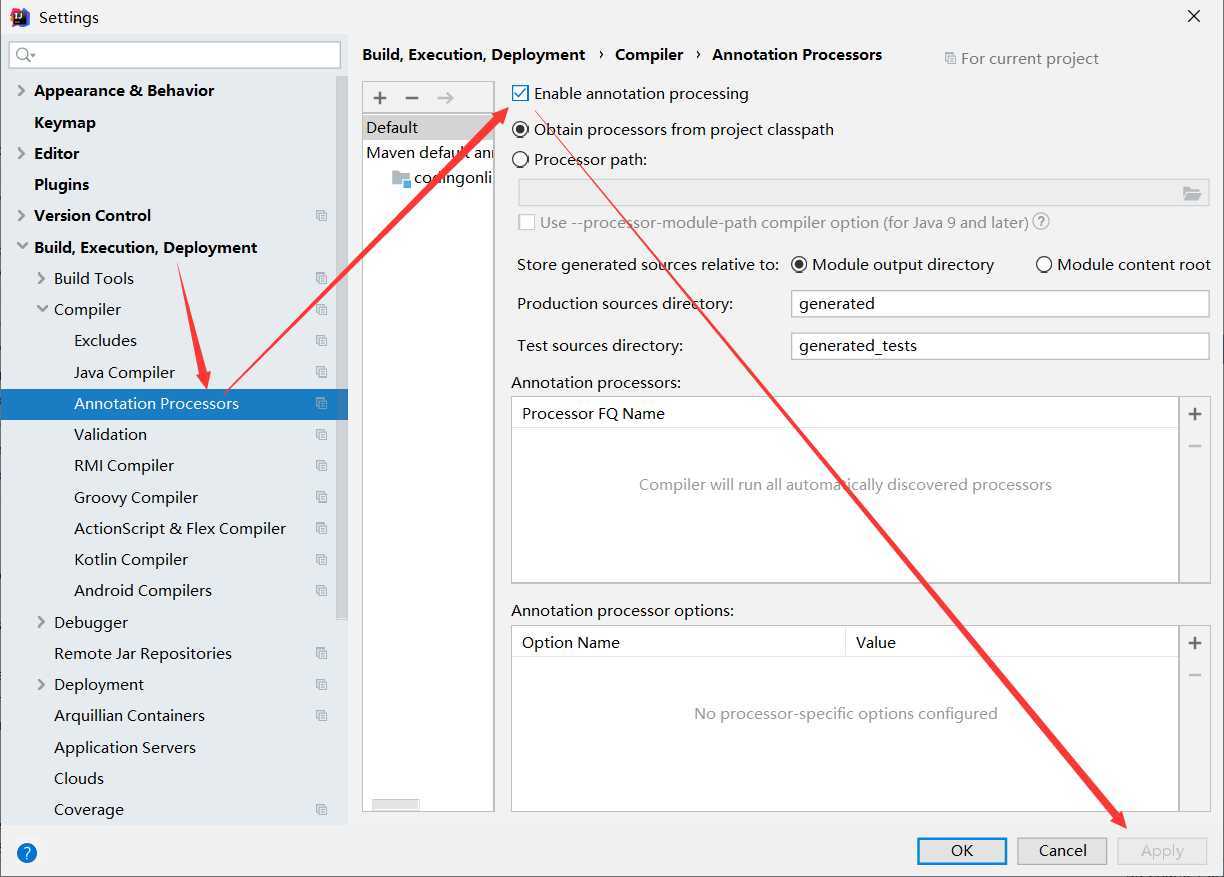1224x877 pixels.
Task: Add an annotation processor with plus button
Action: pyautogui.click(x=1195, y=413)
